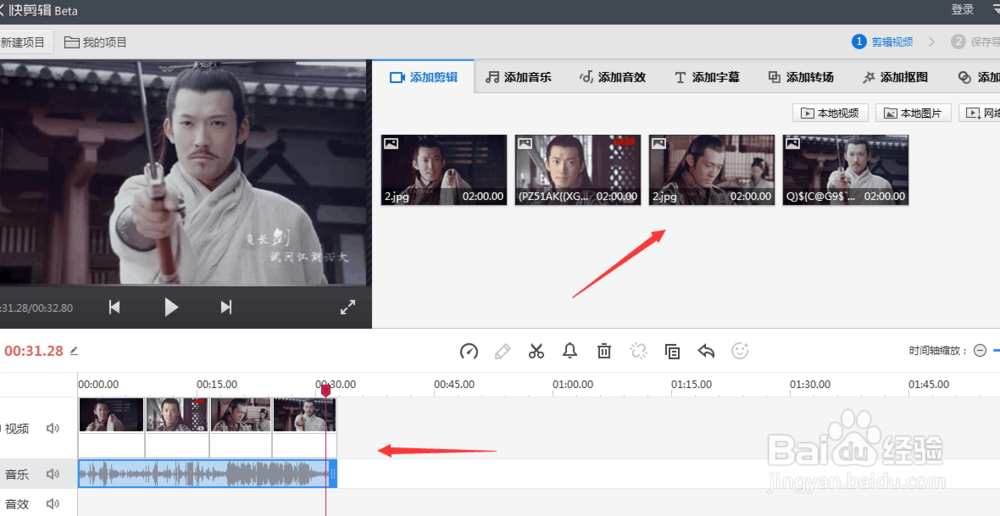Expand the preview to fullscreen

click(x=348, y=307)
